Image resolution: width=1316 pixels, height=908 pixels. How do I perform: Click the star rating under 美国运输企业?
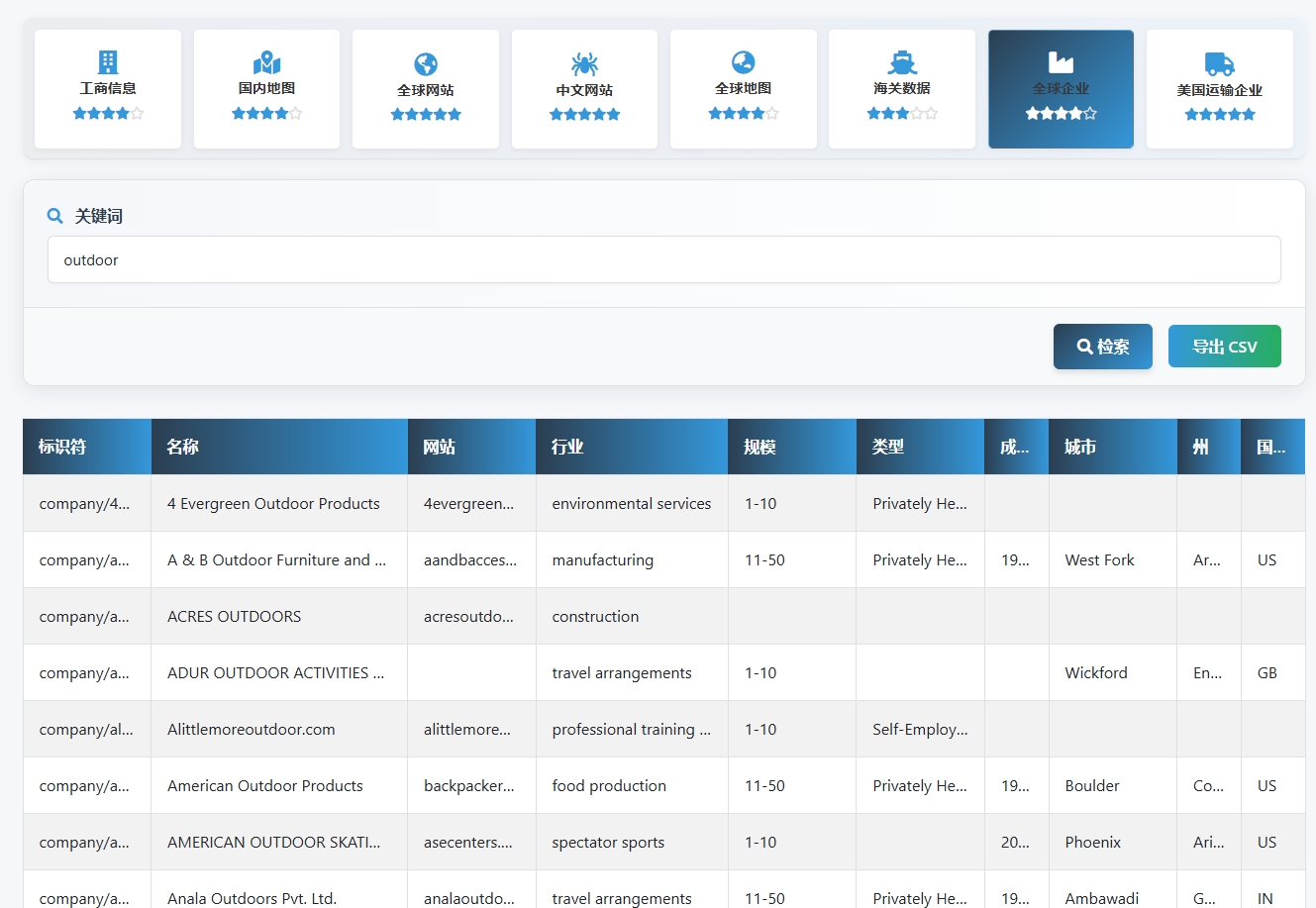point(1220,115)
